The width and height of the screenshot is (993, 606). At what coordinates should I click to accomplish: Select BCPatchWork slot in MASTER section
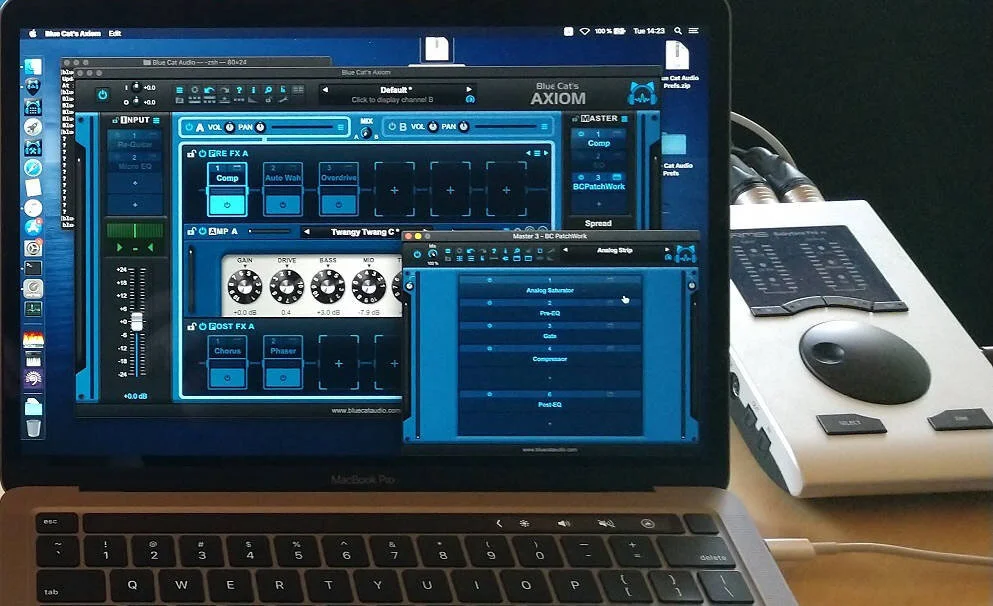pos(598,182)
